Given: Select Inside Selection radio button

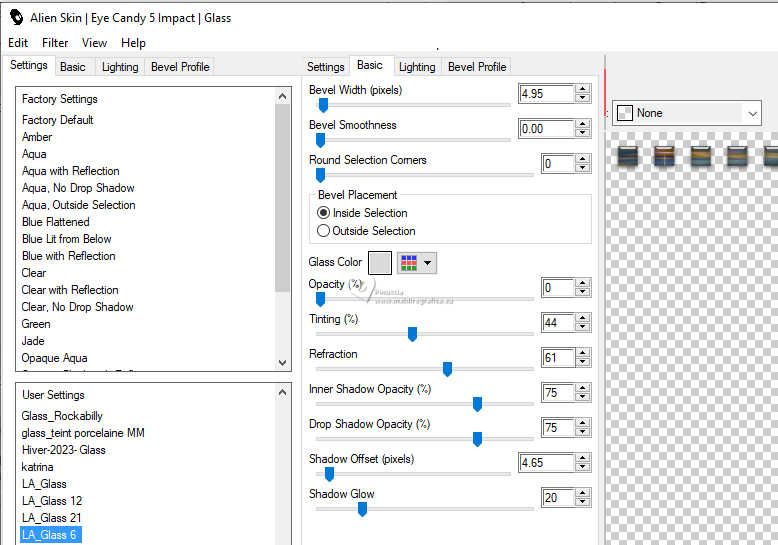Looking at the screenshot, I should (x=323, y=212).
